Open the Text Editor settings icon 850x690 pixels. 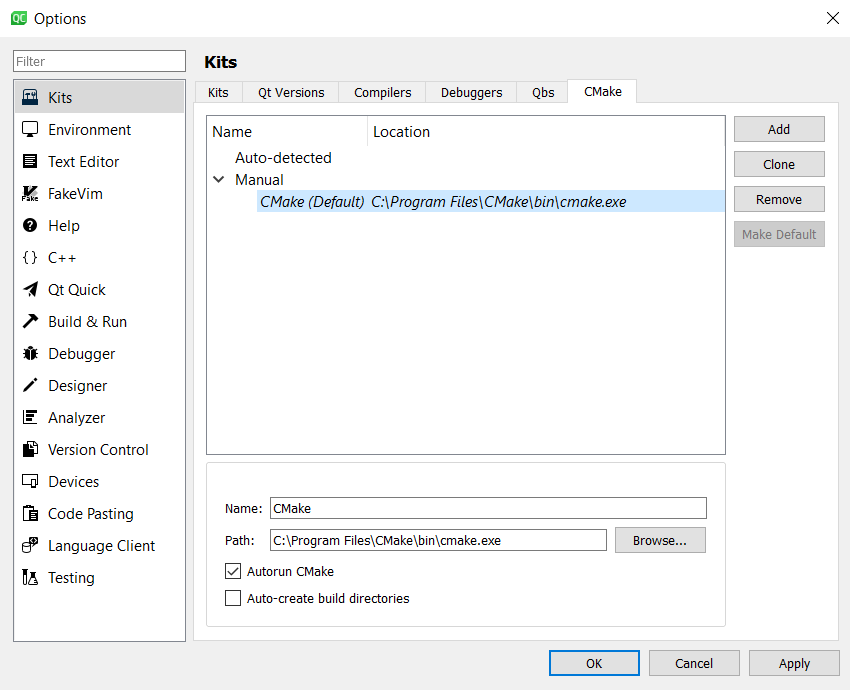30,162
